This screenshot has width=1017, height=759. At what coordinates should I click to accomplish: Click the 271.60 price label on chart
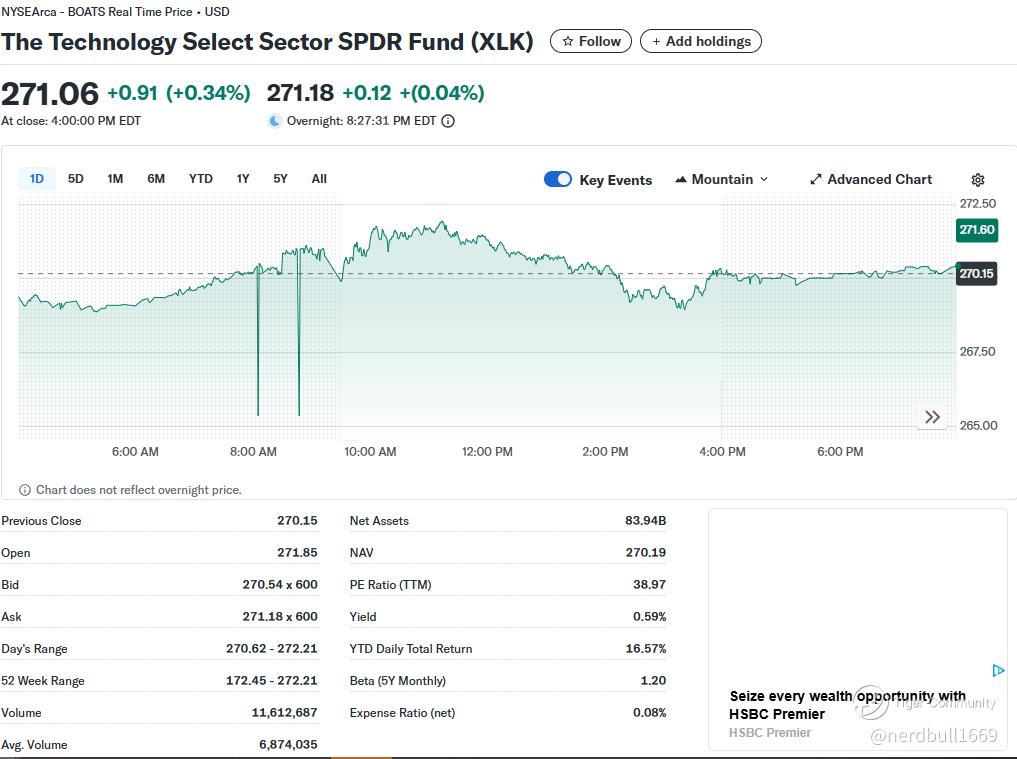click(x=976, y=230)
